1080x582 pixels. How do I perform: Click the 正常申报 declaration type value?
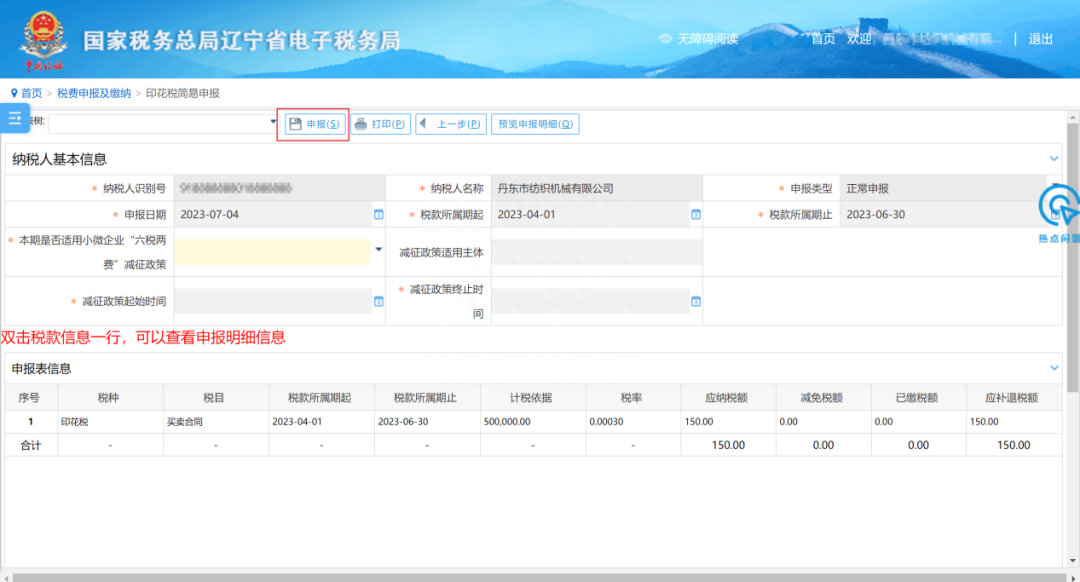click(867, 188)
